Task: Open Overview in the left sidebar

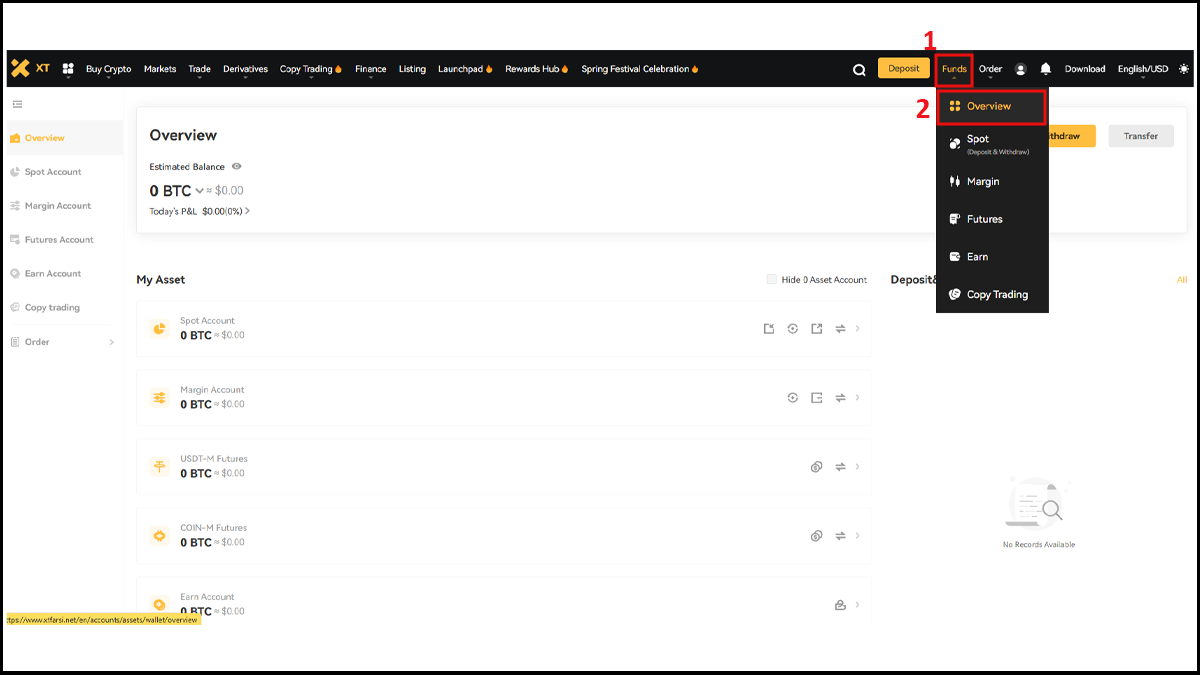Action: (x=64, y=138)
